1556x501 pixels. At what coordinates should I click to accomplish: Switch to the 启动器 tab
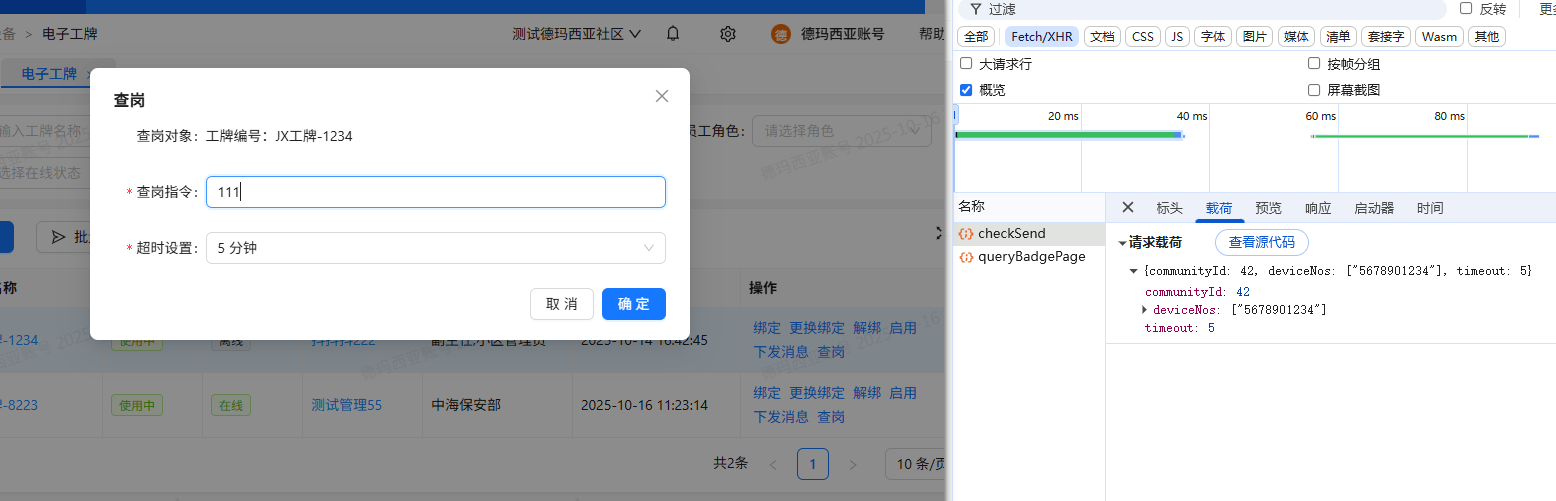point(1374,208)
